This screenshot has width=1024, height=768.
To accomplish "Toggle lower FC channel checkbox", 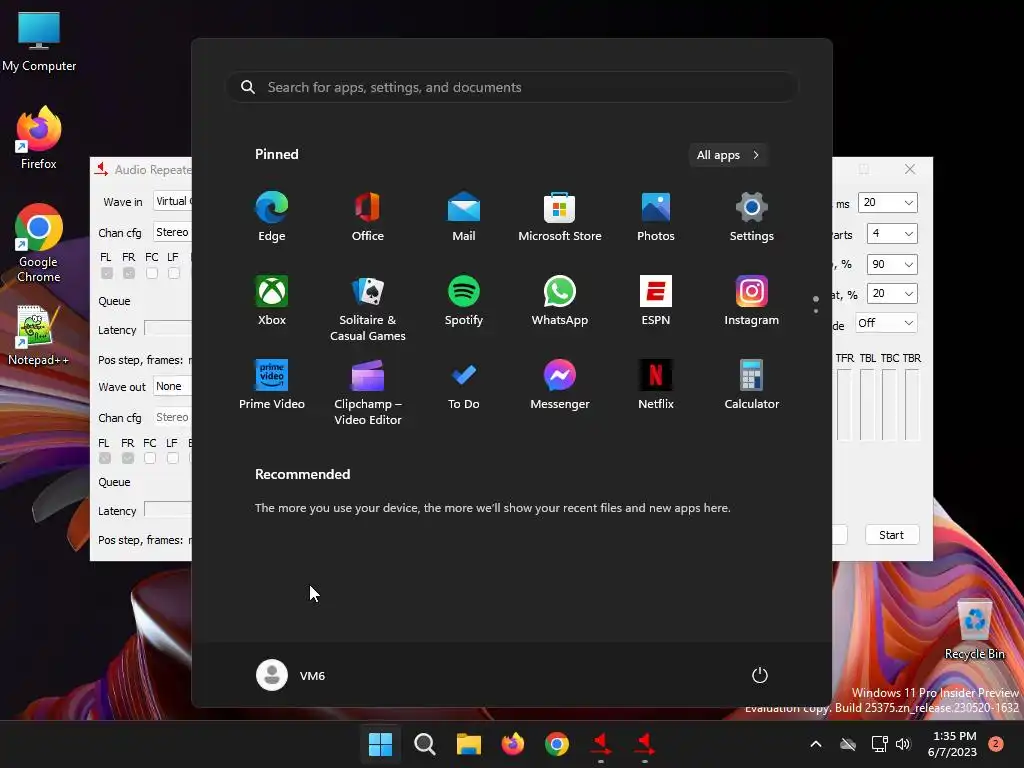I will 150,458.
